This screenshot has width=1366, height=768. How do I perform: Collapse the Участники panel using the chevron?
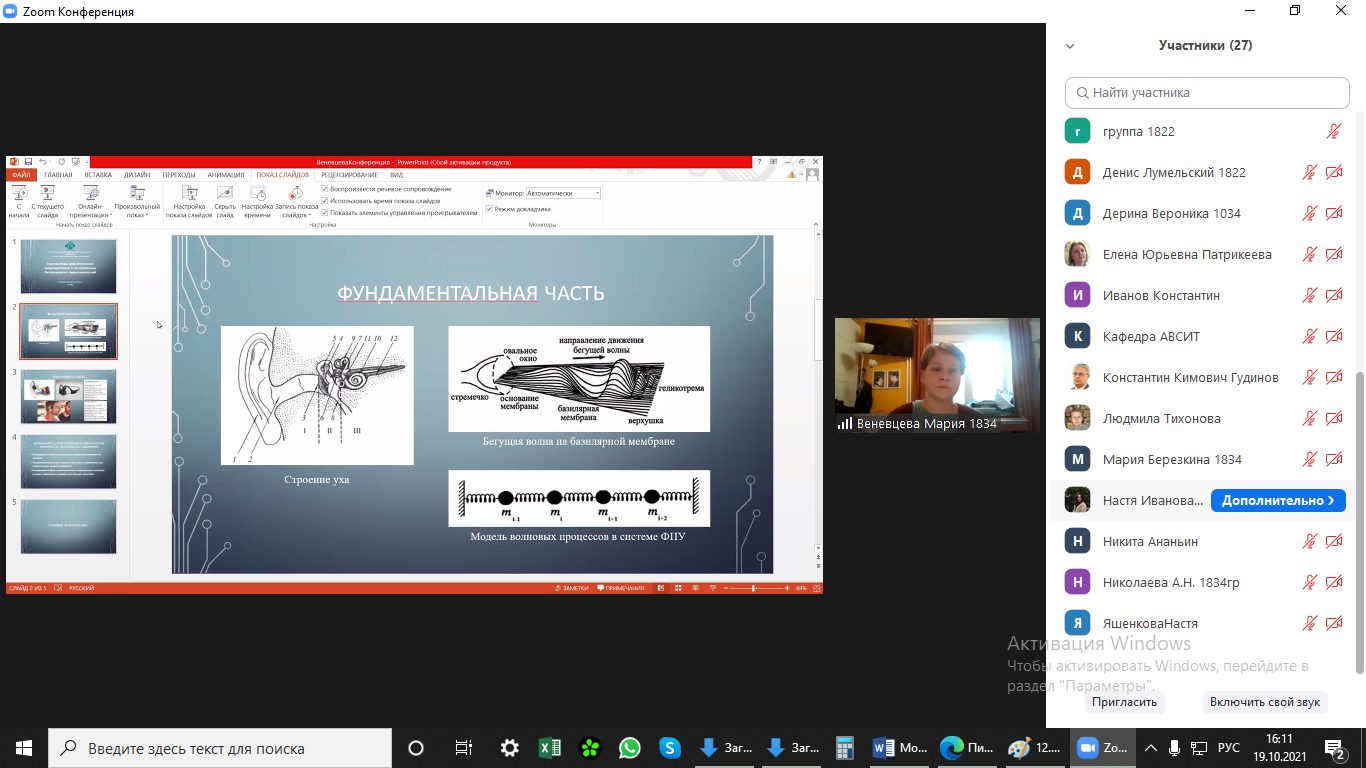(x=1070, y=46)
